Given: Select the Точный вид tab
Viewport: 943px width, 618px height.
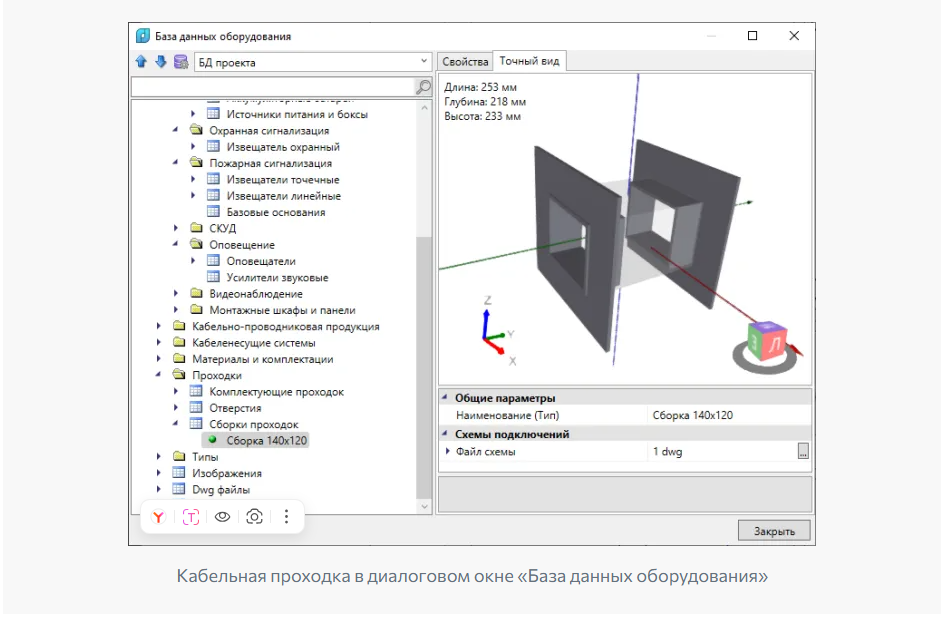Looking at the screenshot, I should [x=529, y=61].
